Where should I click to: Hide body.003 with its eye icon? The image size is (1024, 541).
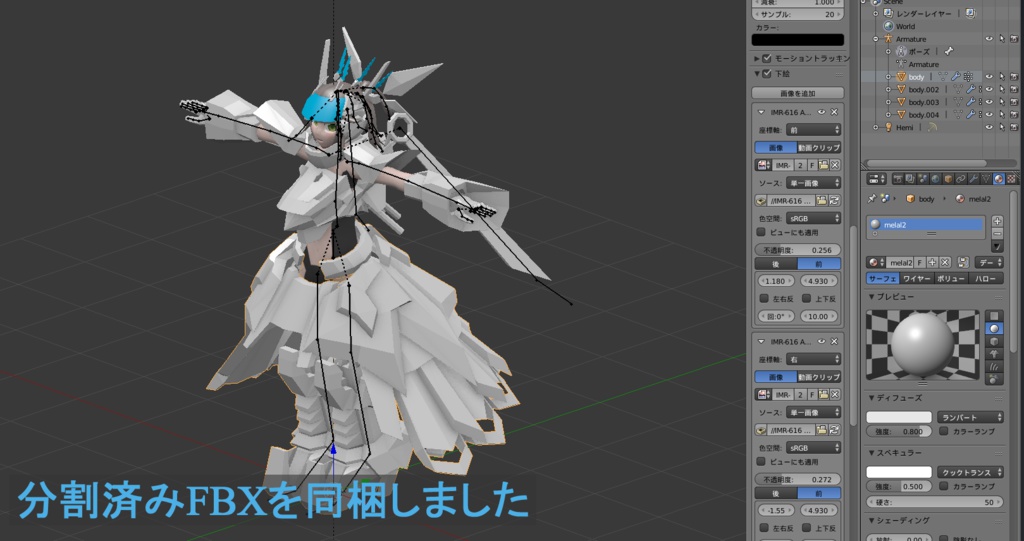point(989,102)
